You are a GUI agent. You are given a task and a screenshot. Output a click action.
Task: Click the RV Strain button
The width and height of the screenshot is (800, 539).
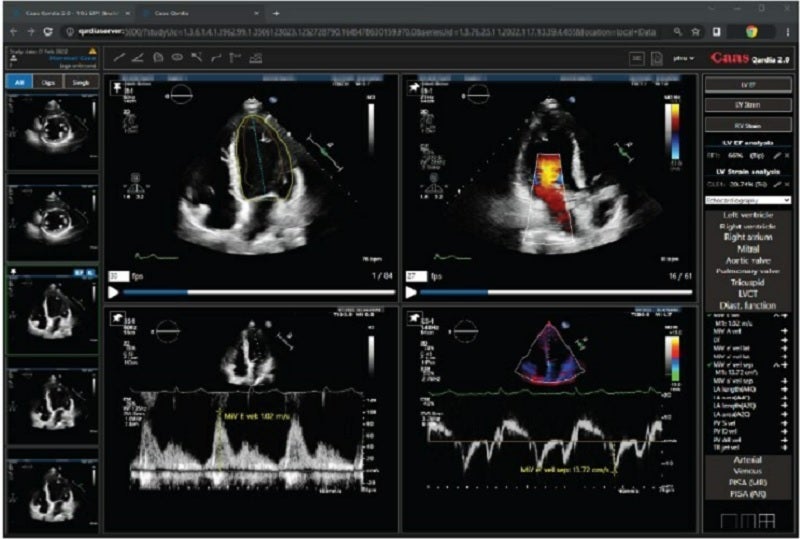click(748, 125)
